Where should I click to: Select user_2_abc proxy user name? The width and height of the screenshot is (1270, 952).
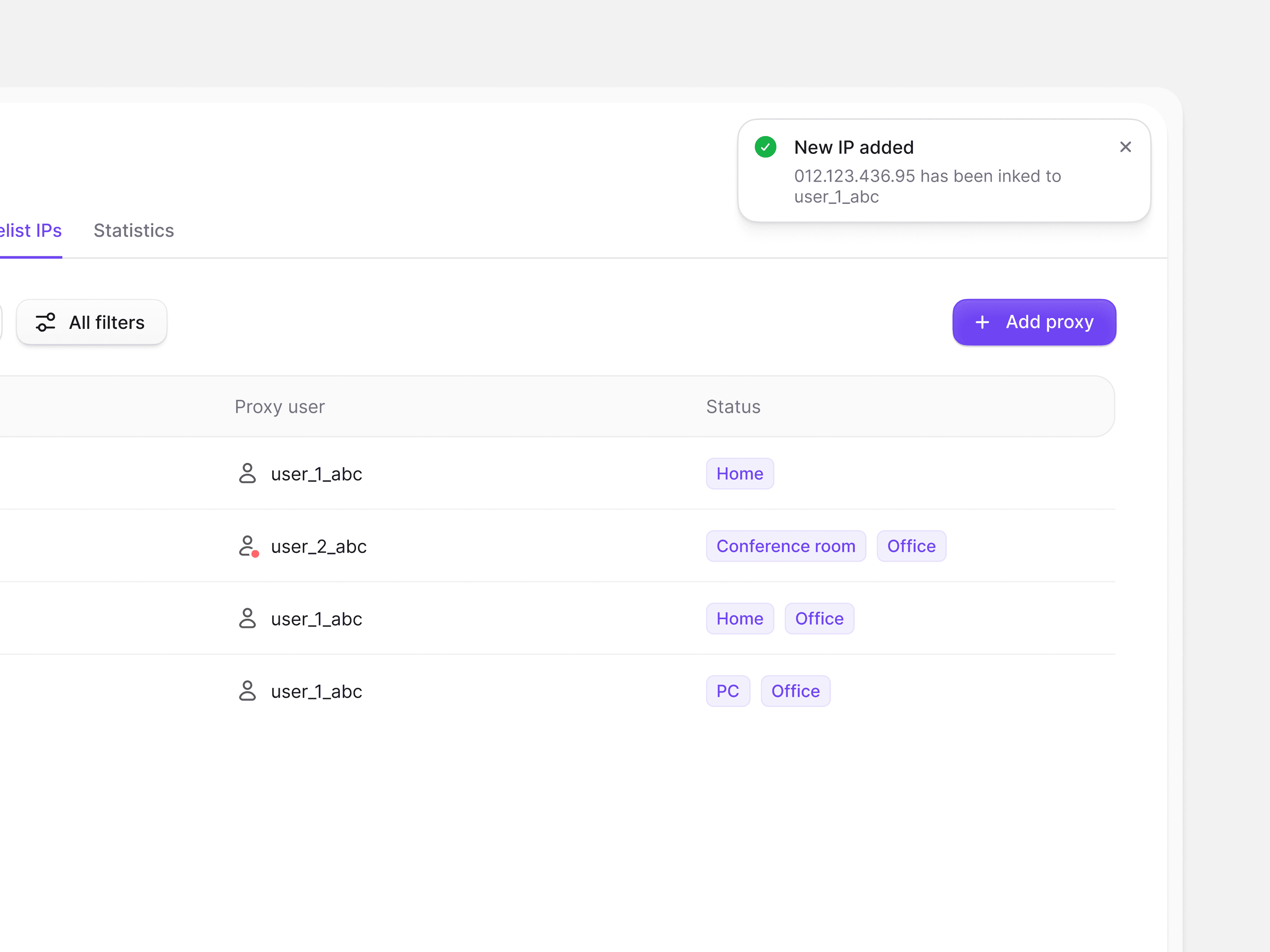[319, 546]
